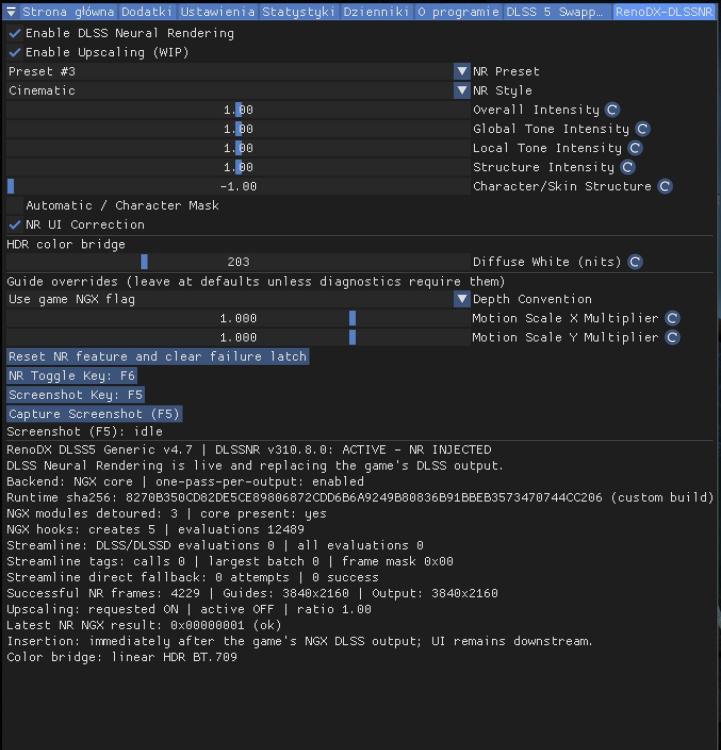This screenshot has width=721, height=750.
Task: Click the RenoDX DLSS5 Generic v4.7 status line
Action: (249, 450)
